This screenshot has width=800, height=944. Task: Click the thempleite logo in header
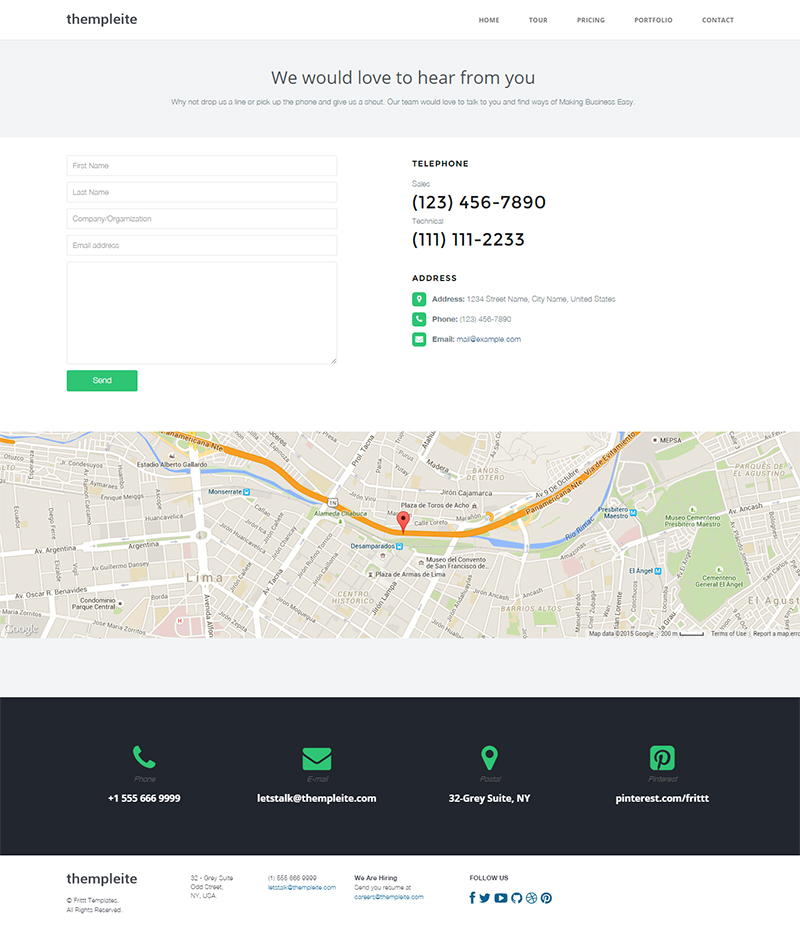[x=102, y=19]
